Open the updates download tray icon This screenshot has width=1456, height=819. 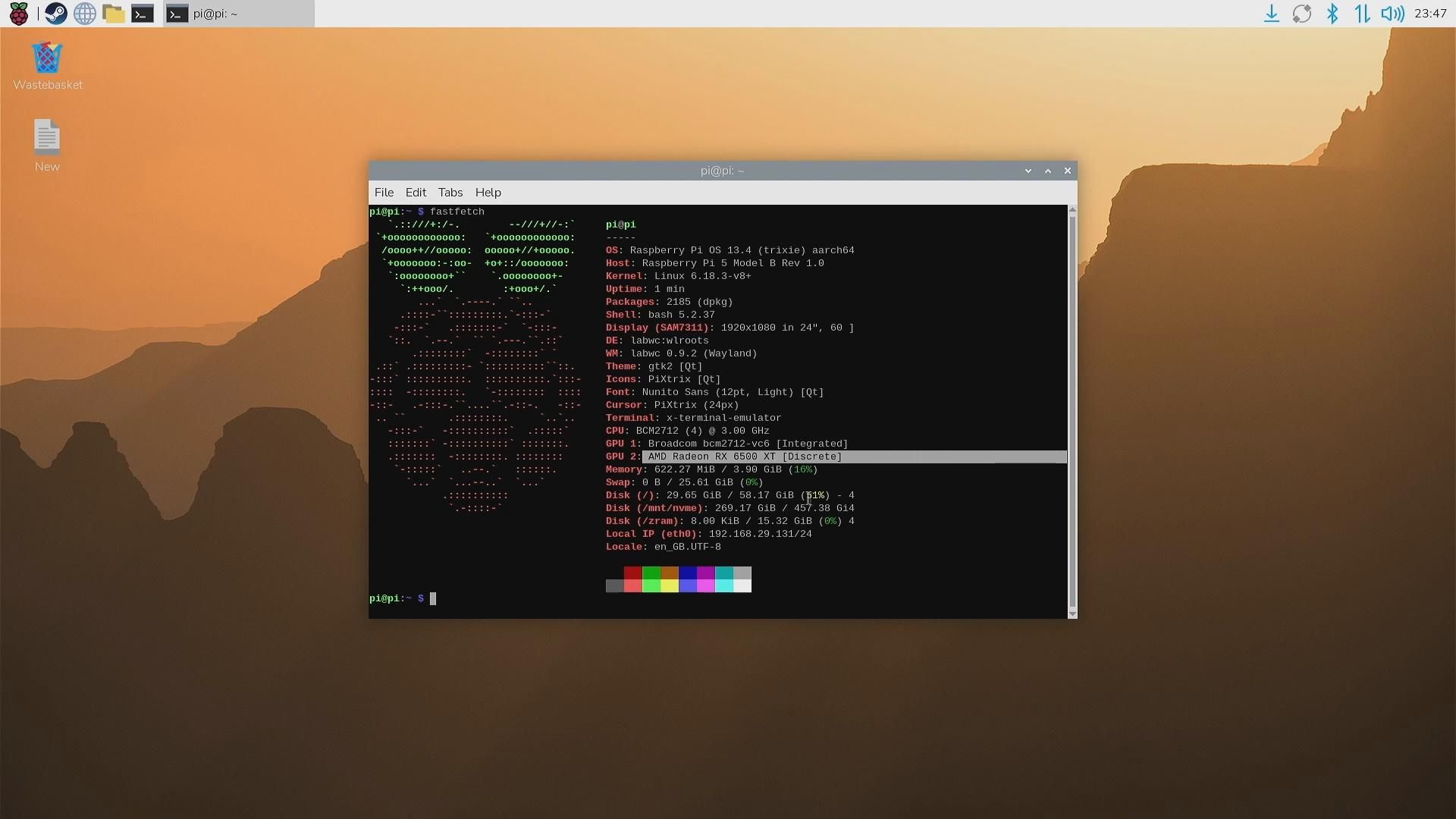(1272, 14)
